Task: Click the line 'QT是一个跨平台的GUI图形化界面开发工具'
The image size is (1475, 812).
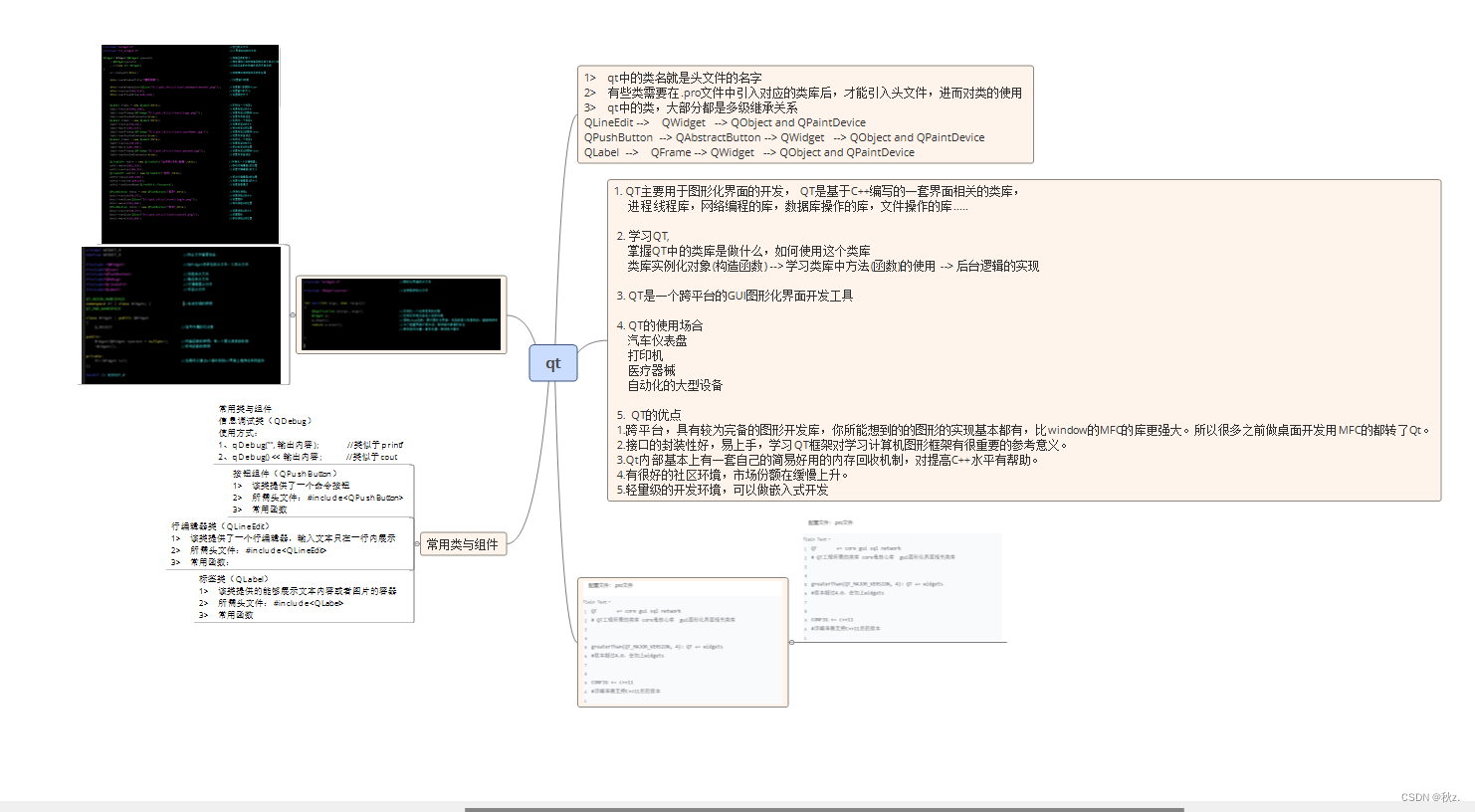Action: click(735, 296)
